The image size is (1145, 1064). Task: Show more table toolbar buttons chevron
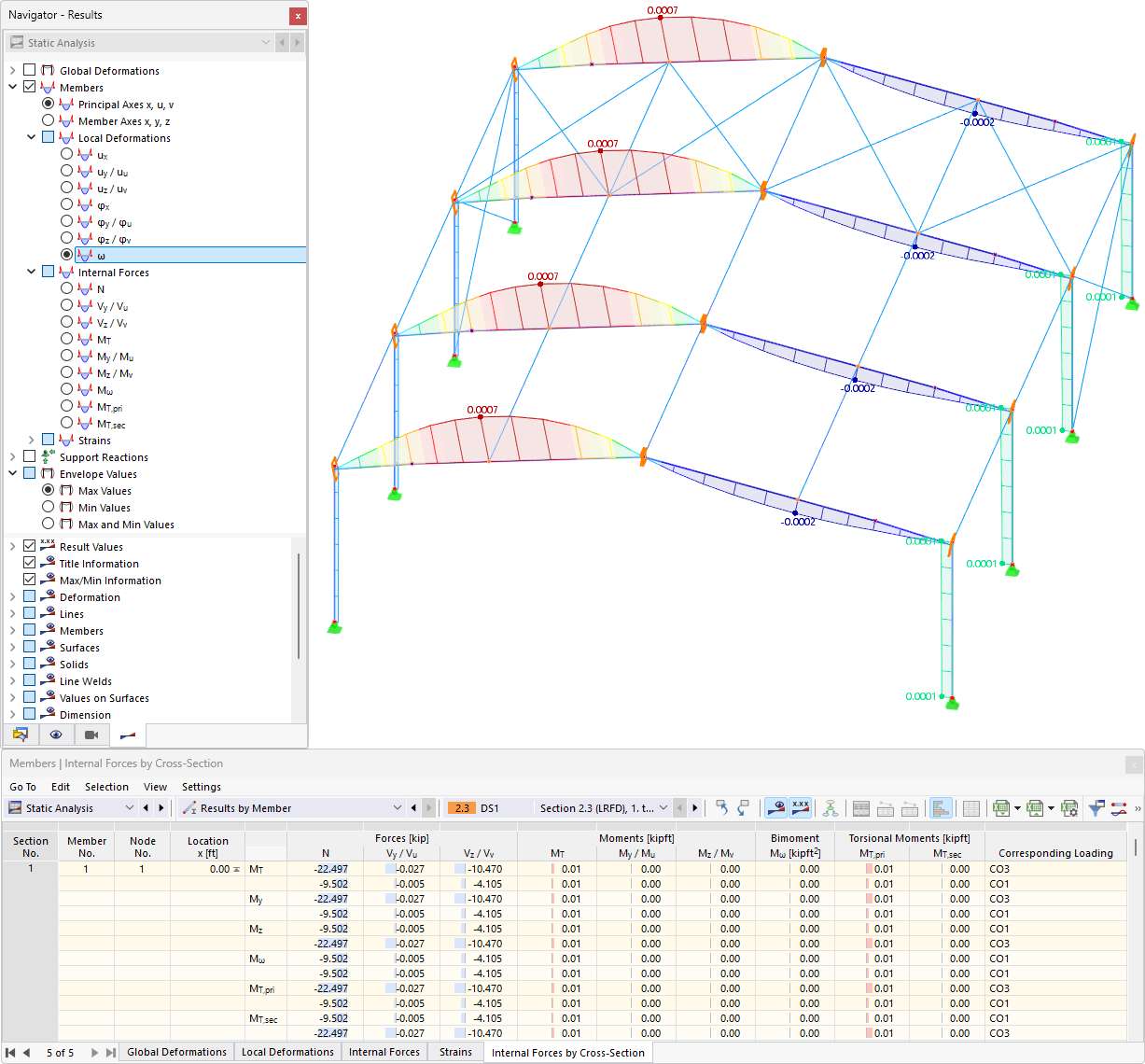[x=1137, y=808]
